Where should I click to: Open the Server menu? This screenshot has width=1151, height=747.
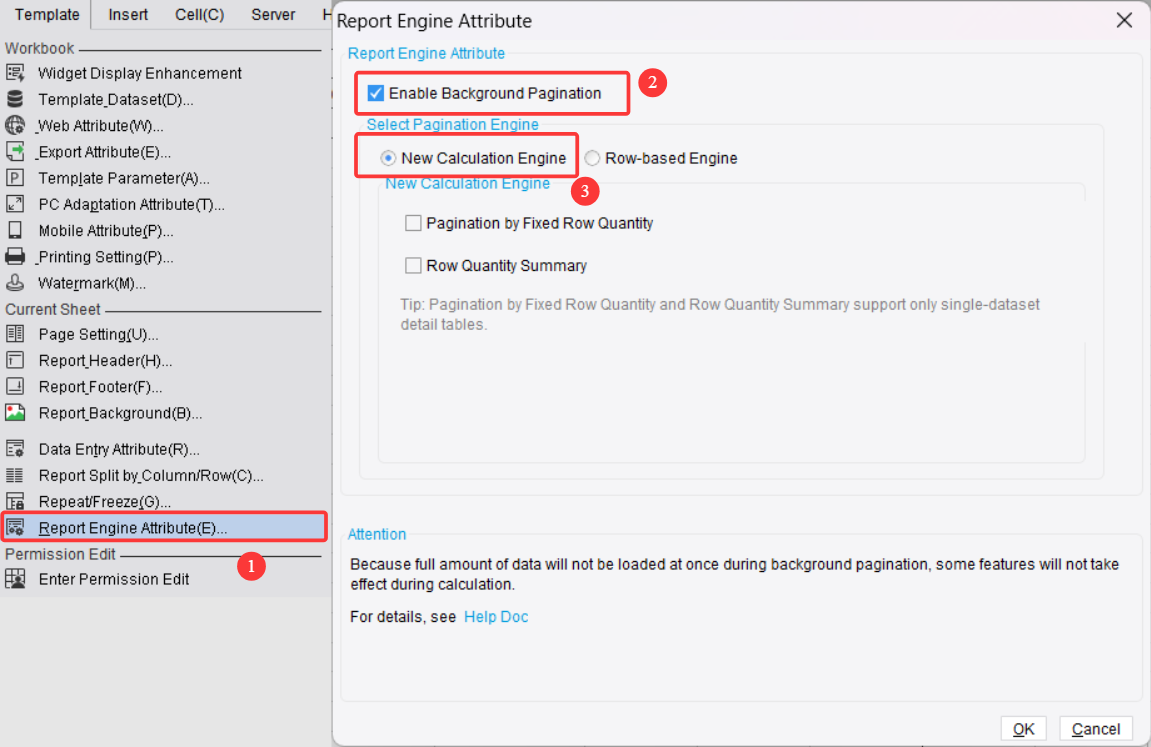pyautogui.click(x=273, y=15)
